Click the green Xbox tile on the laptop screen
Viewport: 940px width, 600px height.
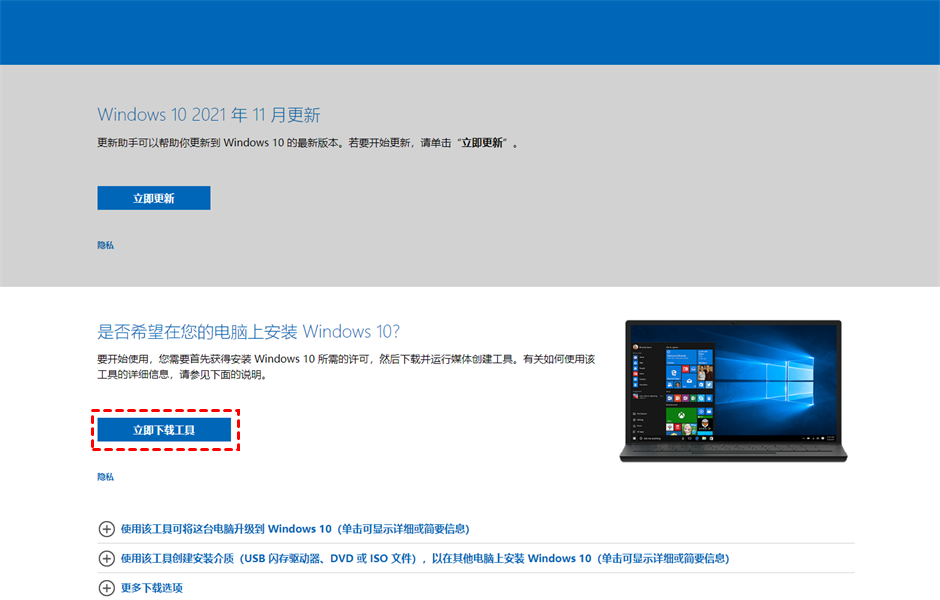[x=681, y=413]
